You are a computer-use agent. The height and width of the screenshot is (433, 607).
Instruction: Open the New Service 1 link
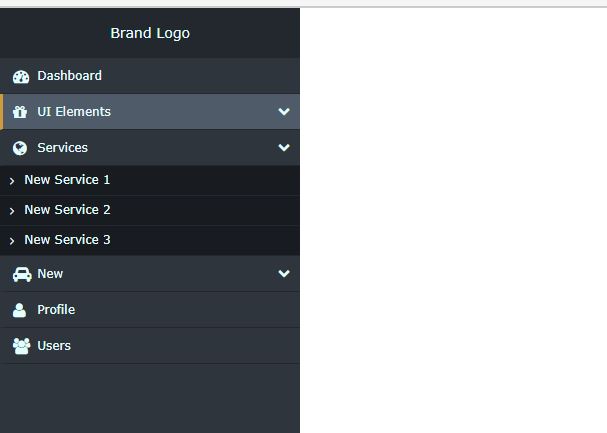pyautogui.click(x=150, y=180)
